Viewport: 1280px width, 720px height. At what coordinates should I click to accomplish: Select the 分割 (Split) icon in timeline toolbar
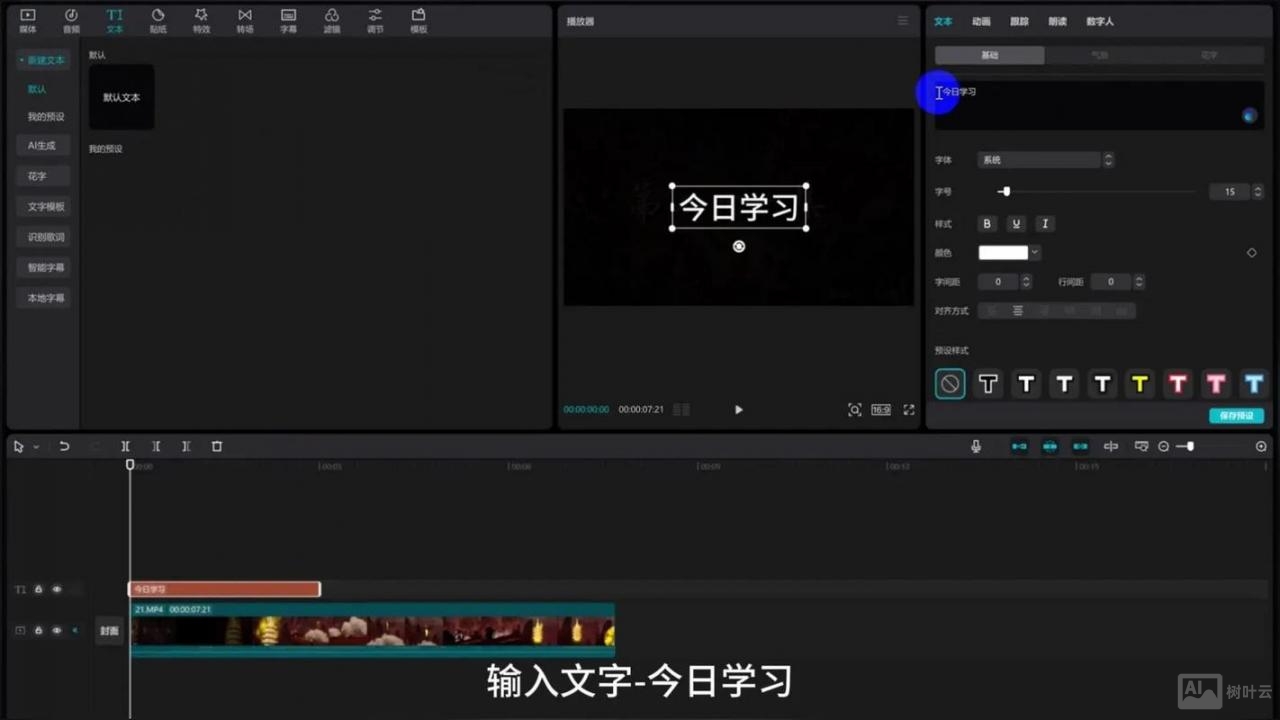125,446
